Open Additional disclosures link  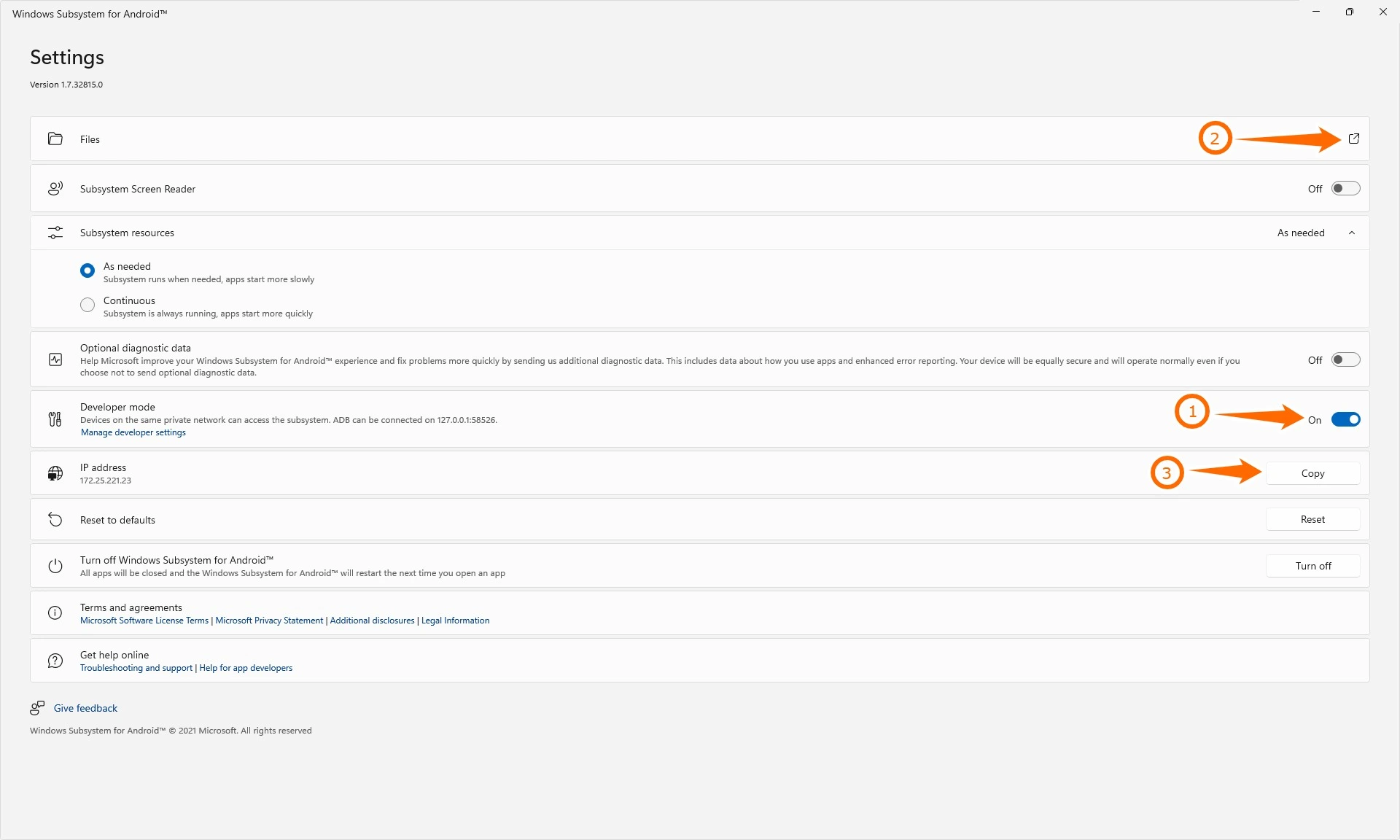click(372, 621)
